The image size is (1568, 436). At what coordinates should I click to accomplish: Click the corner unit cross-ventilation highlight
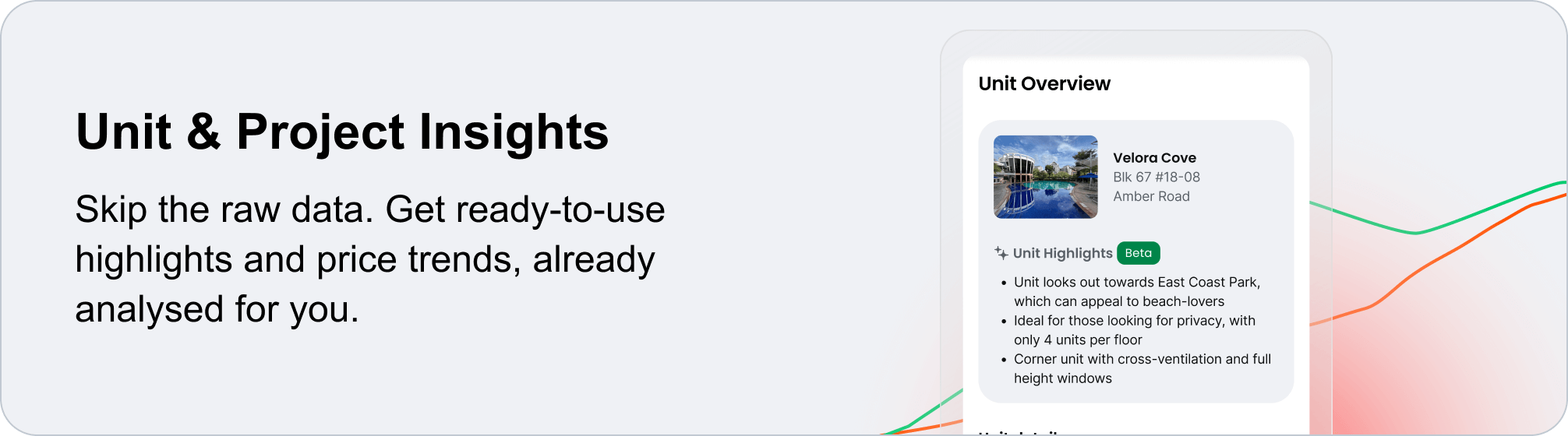[x=1142, y=368]
